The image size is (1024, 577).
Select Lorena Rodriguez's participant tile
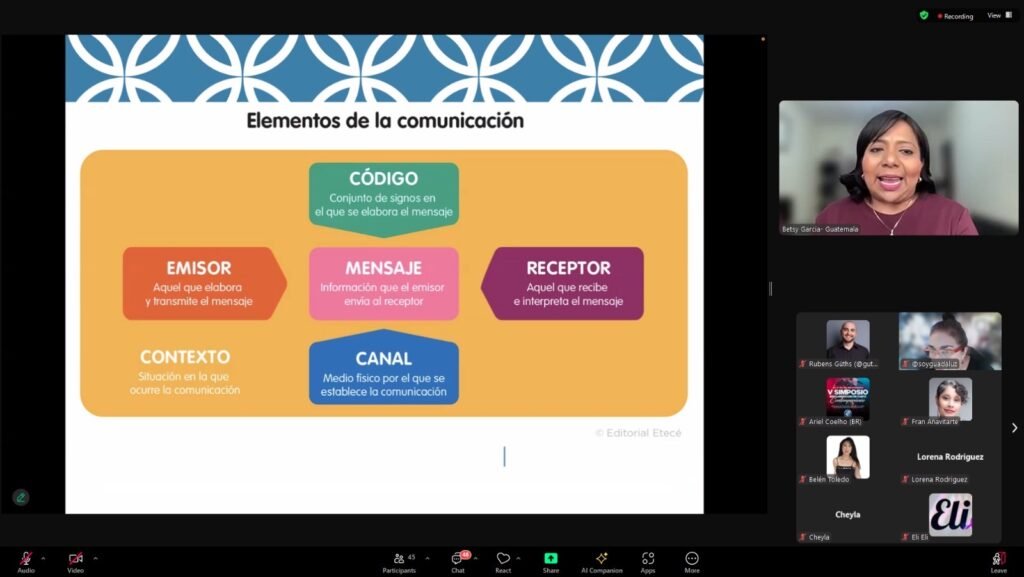pyautogui.click(x=950, y=458)
